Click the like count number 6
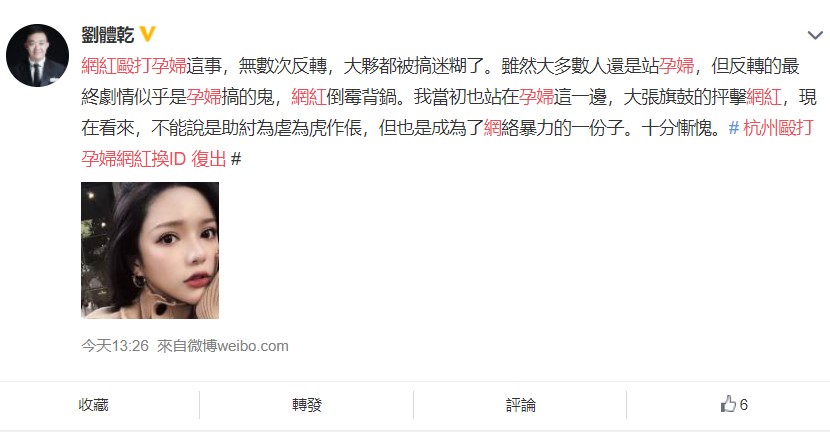This screenshot has height=432, width=830. point(744,404)
